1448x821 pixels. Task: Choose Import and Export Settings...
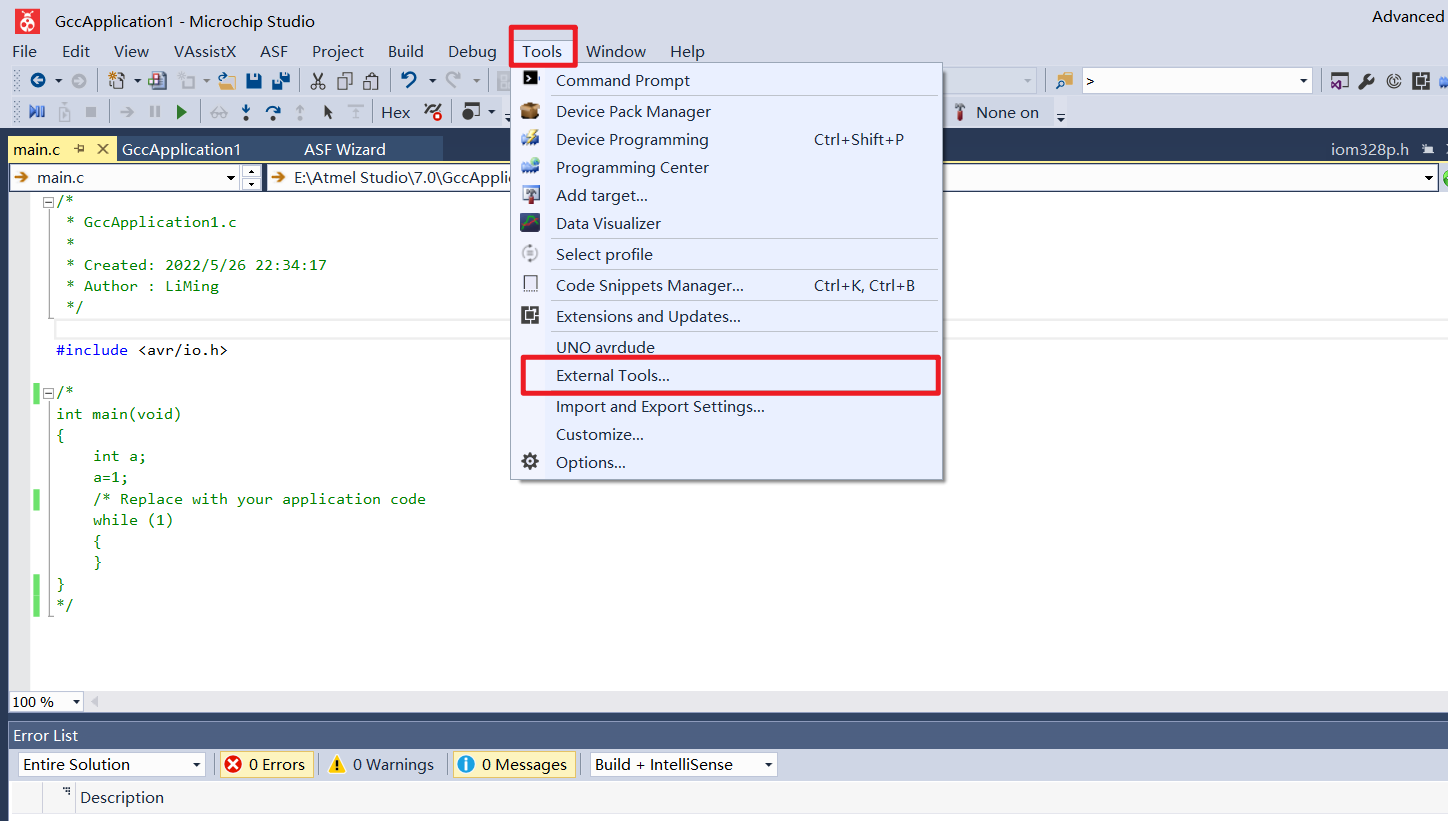click(x=727, y=406)
